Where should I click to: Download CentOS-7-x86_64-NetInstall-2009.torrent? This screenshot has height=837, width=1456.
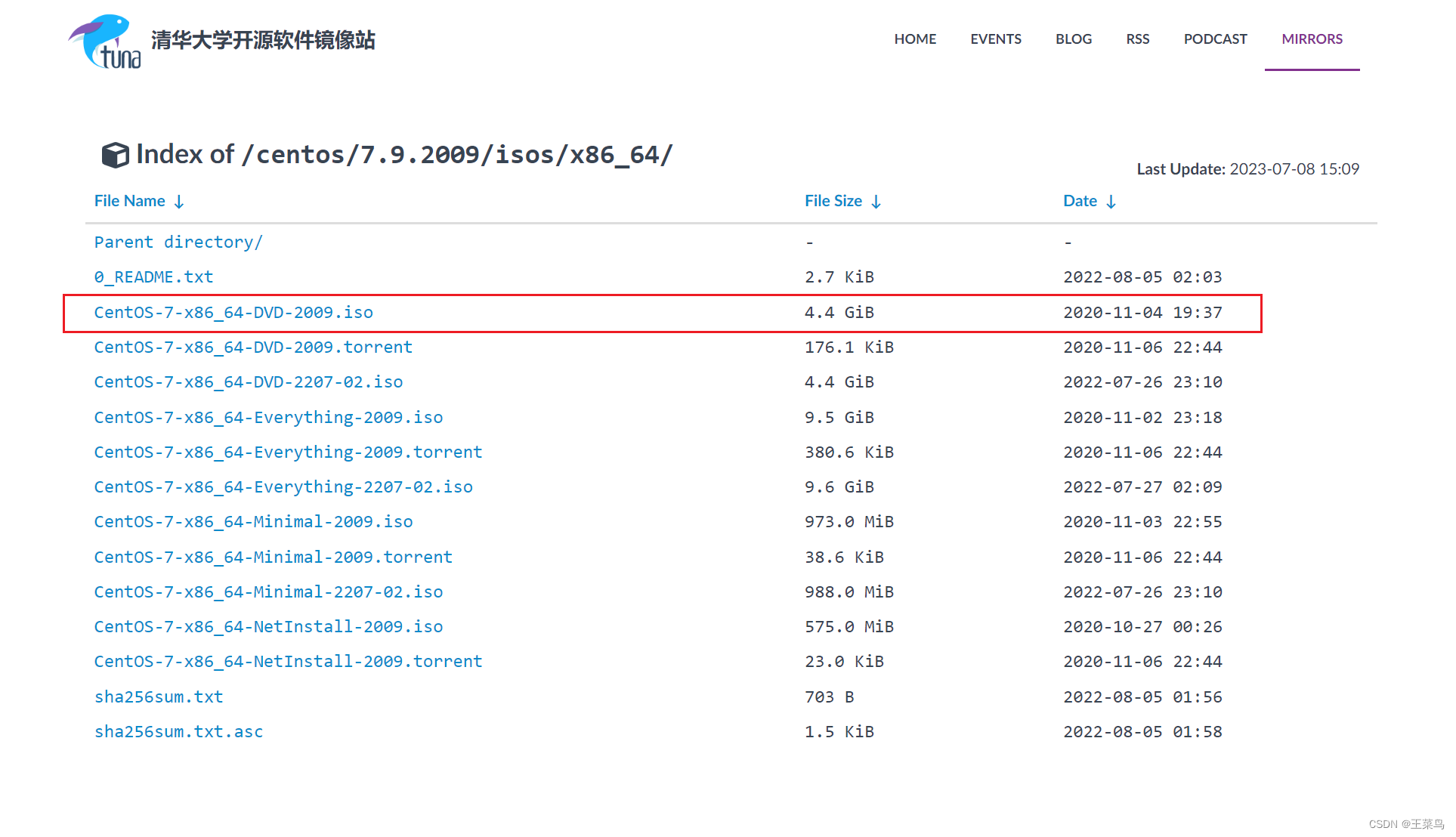288,662
